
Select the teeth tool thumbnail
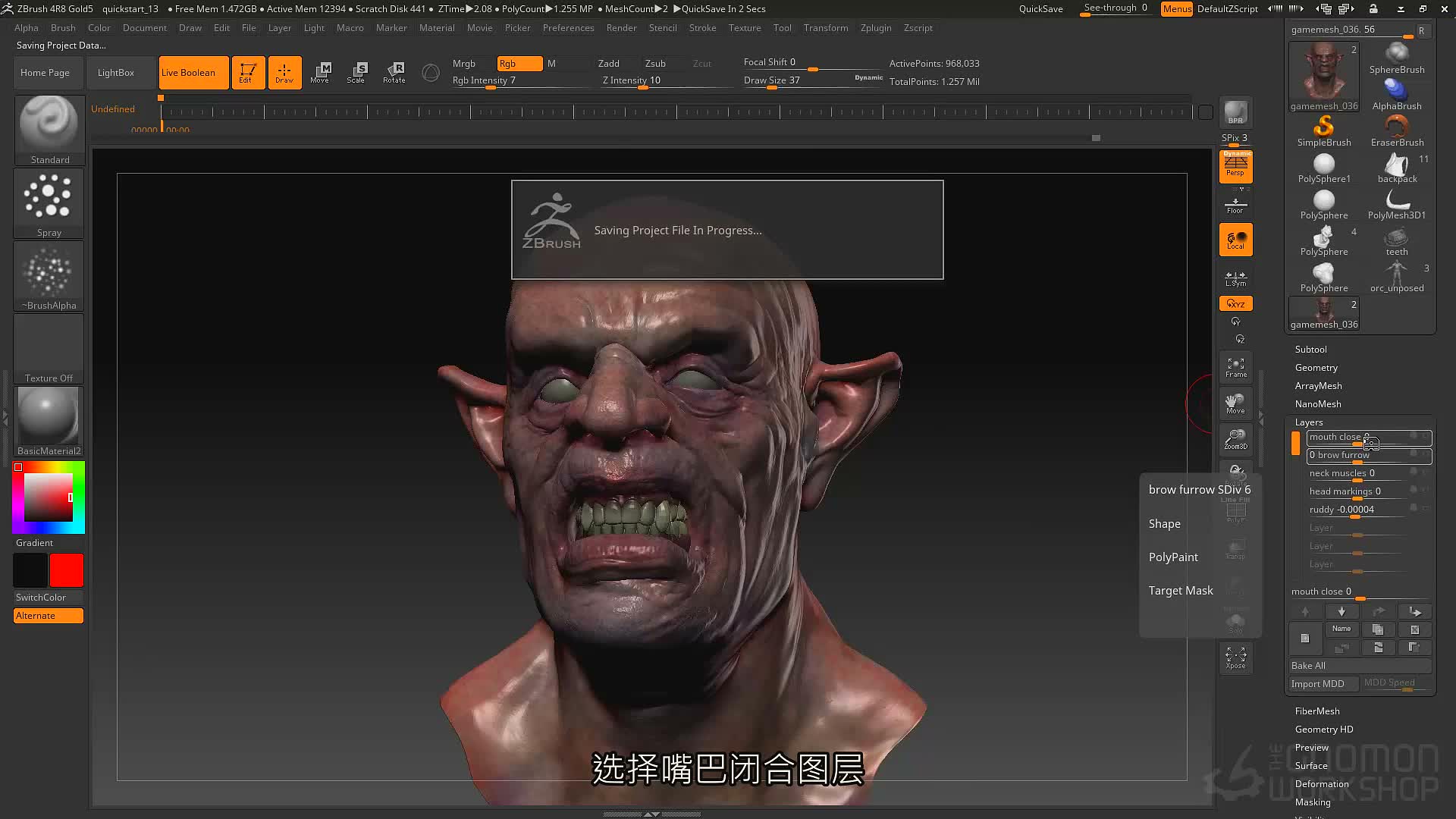point(1397,240)
